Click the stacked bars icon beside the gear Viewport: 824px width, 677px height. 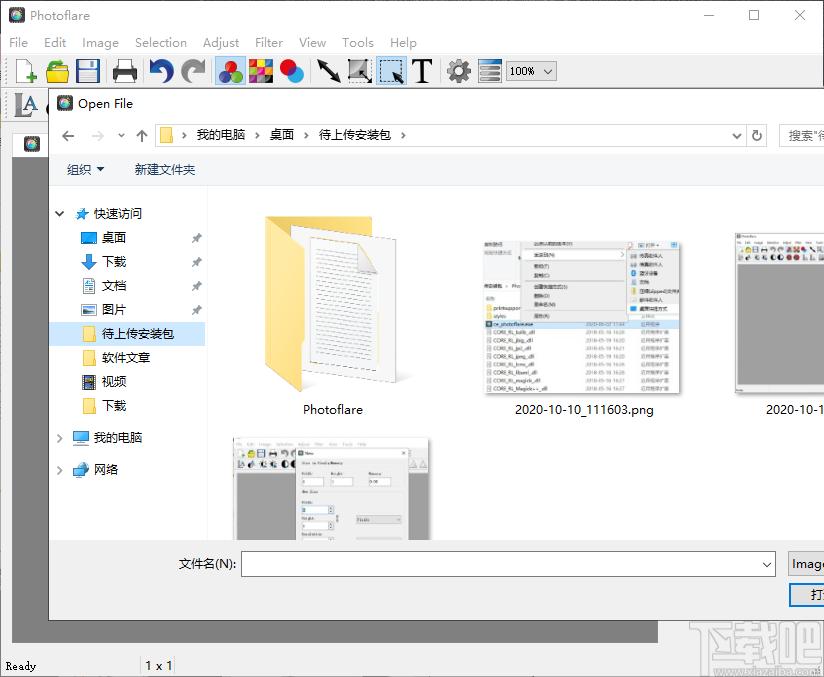pyautogui.click(x=490, y=71)
